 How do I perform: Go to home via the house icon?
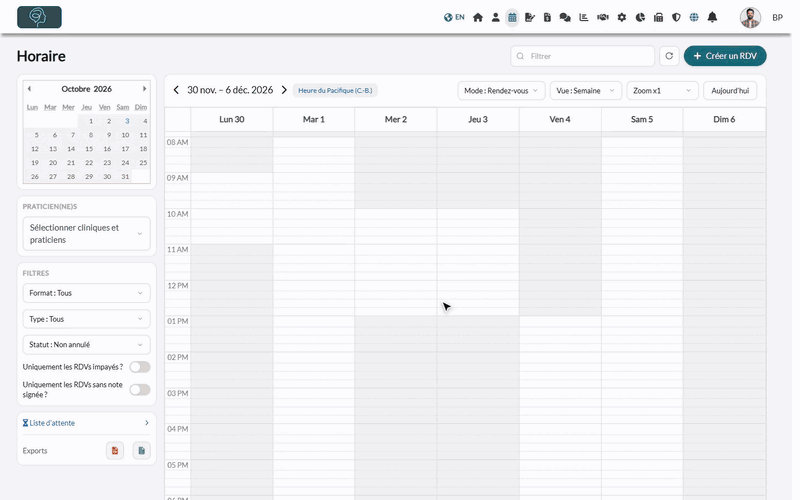[x=478, y=17]
